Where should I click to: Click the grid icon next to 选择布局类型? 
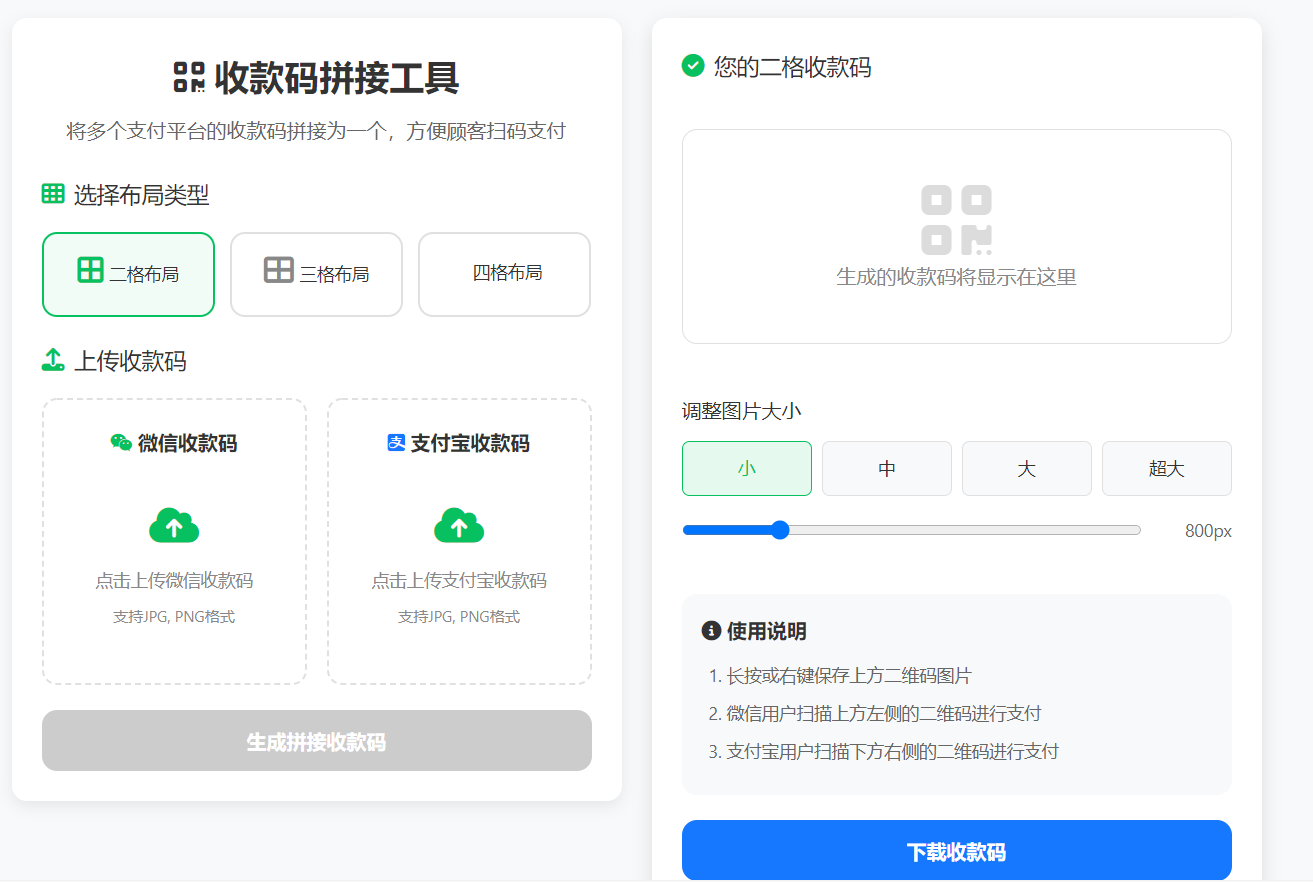51,194
